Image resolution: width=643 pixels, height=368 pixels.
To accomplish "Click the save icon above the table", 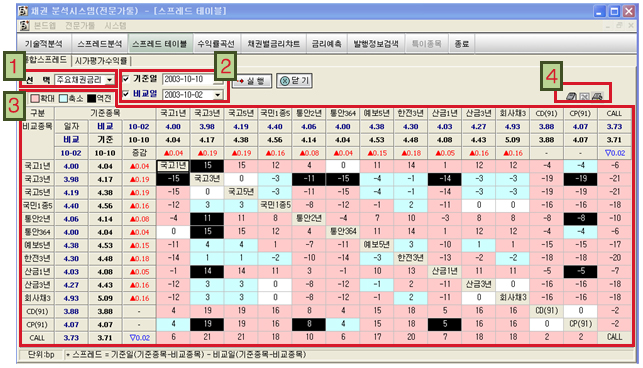I will (x=571, y=97).
